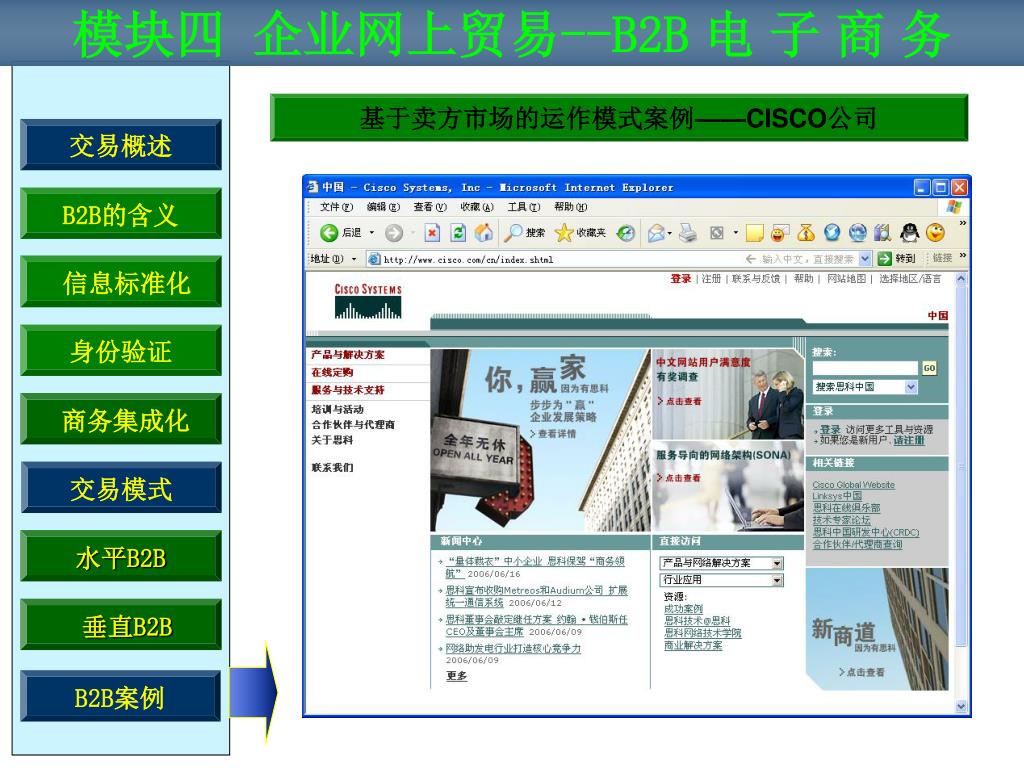Open the Search (搜索) magnifier button
Image resolution: width=1024 pixels, height=768 pixels.
[526, 232]
